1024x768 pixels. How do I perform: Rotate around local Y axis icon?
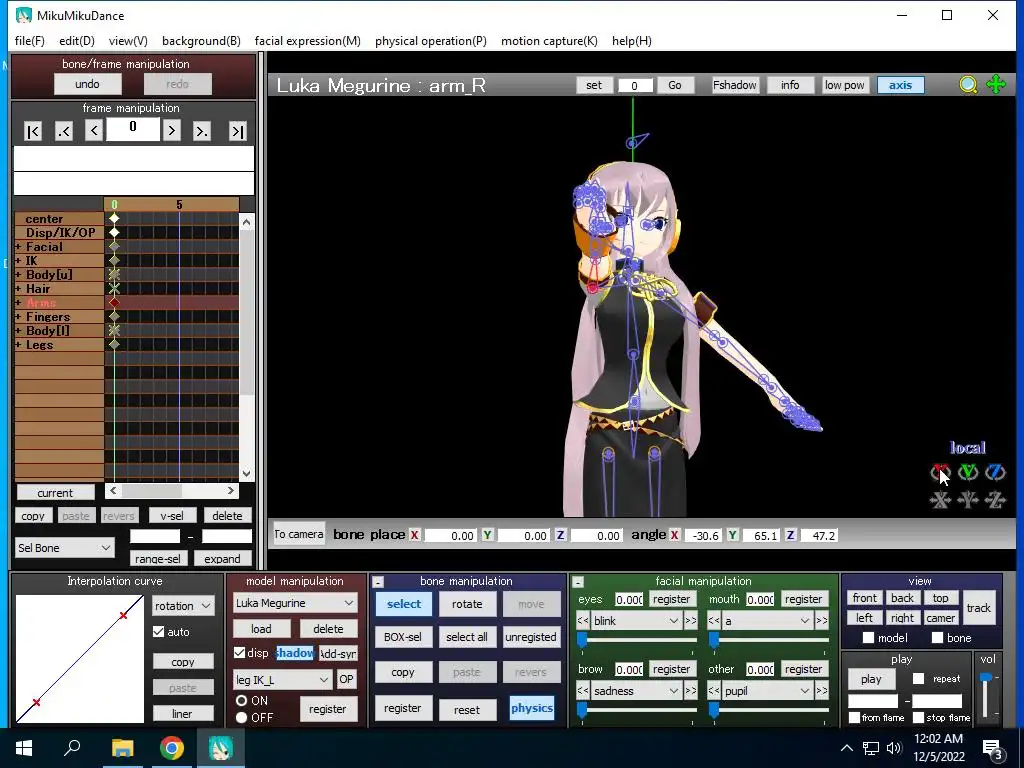pyautogui.click(x=968, y=472)
